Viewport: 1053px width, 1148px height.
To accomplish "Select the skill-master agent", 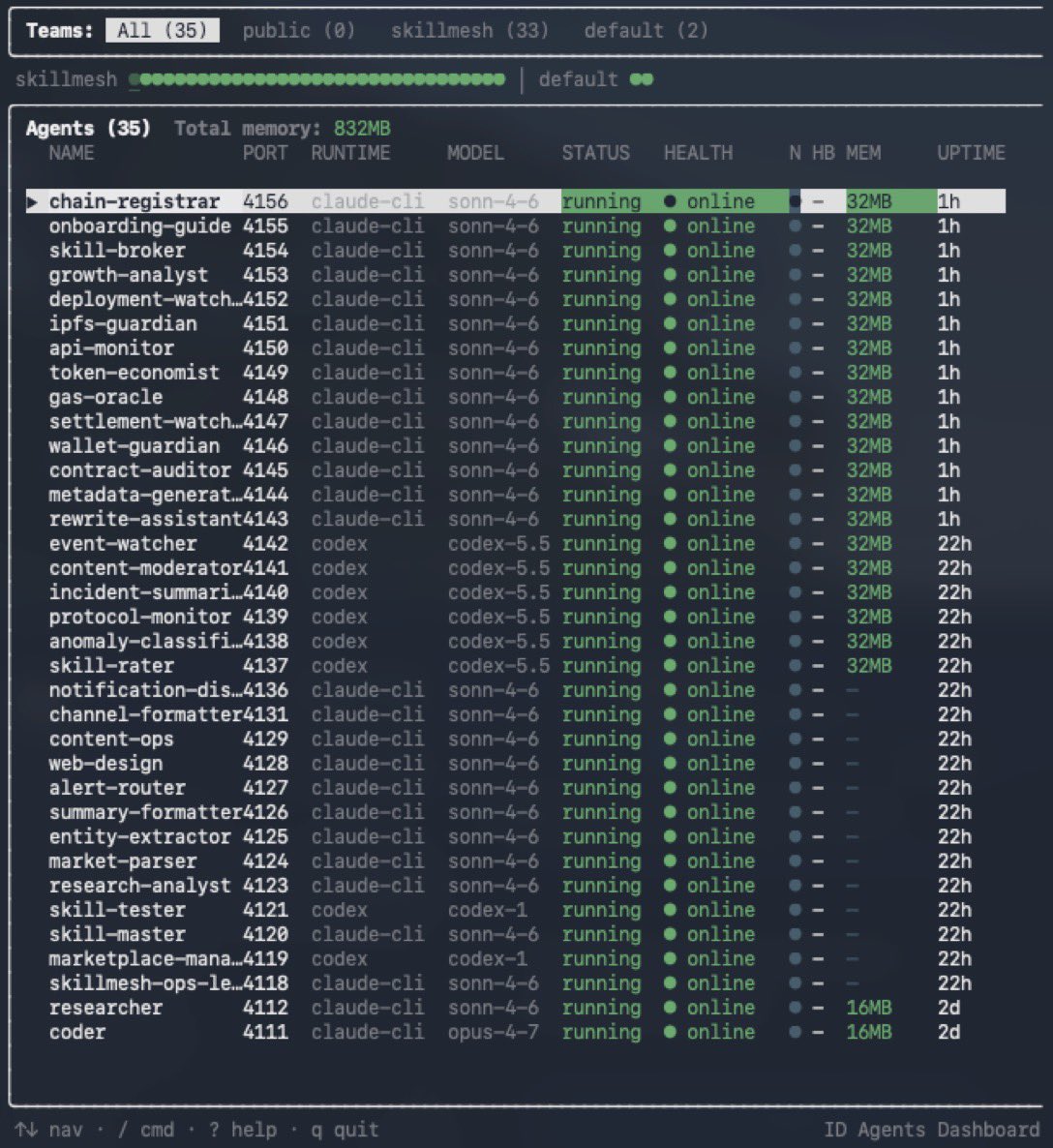I will (516, 934).
